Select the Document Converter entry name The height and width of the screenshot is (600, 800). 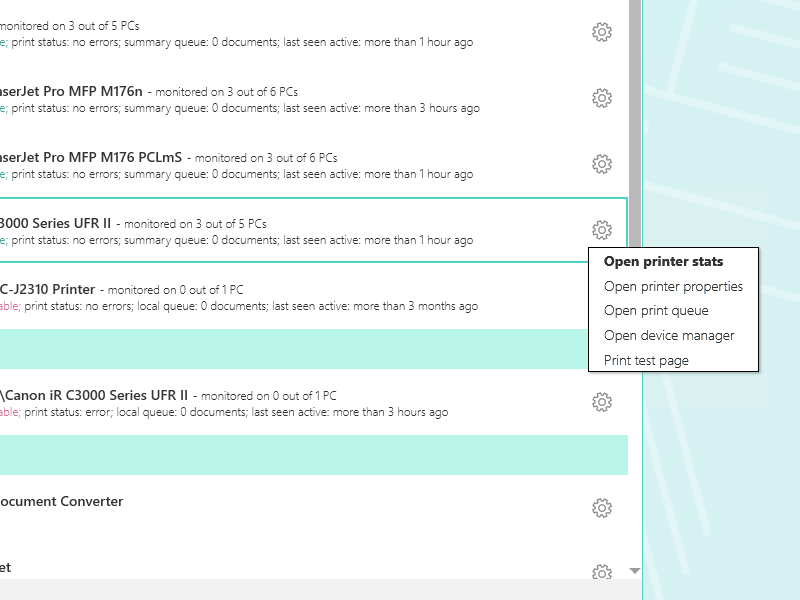[x=60, y=501]
